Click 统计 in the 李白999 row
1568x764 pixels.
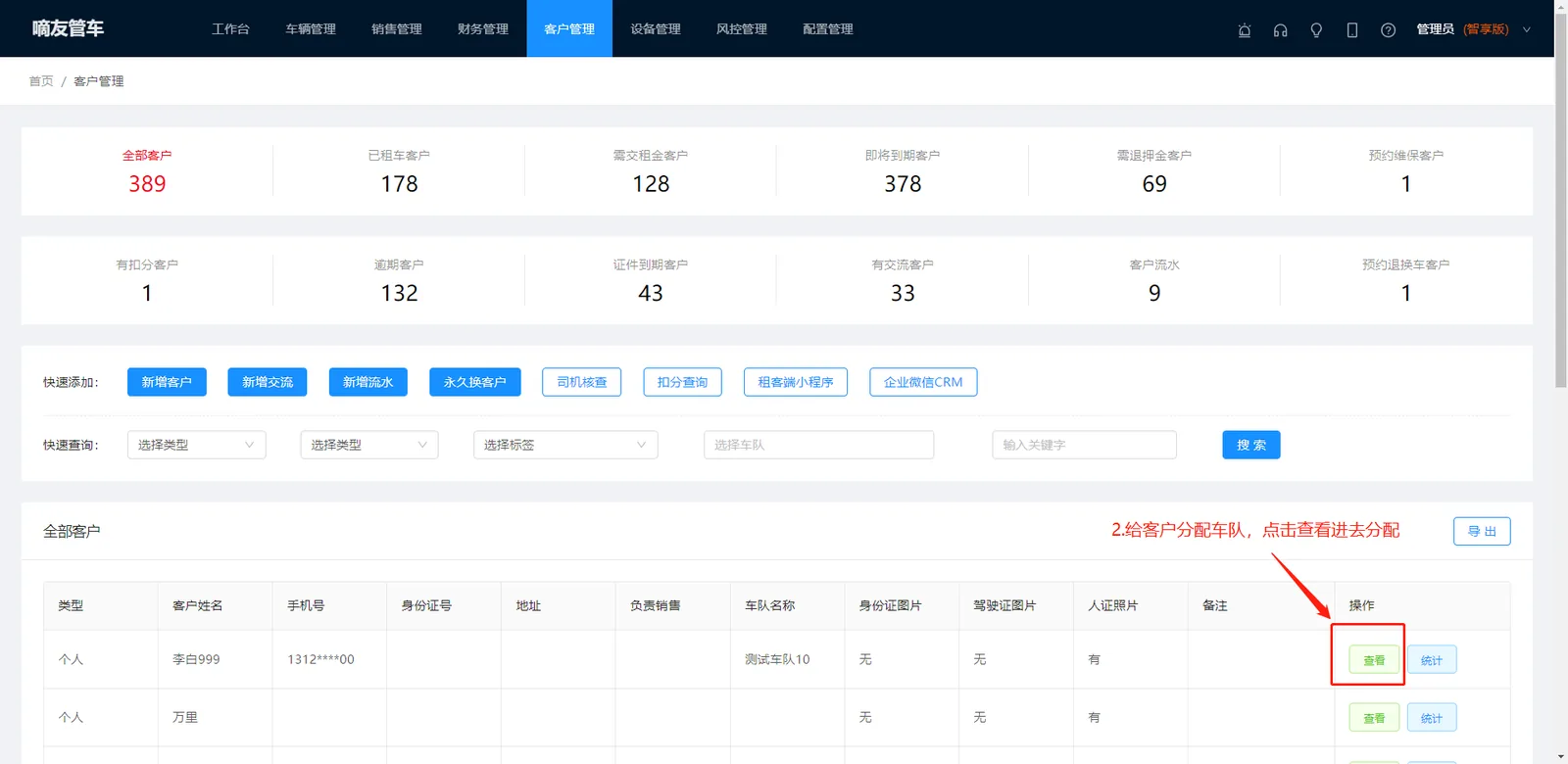(x=1432, y=660)
